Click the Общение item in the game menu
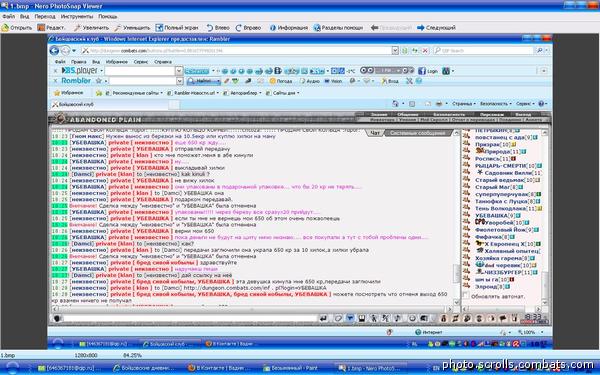Image resolution: width=600 pixels, height=375 pixels. pos(408,114)
